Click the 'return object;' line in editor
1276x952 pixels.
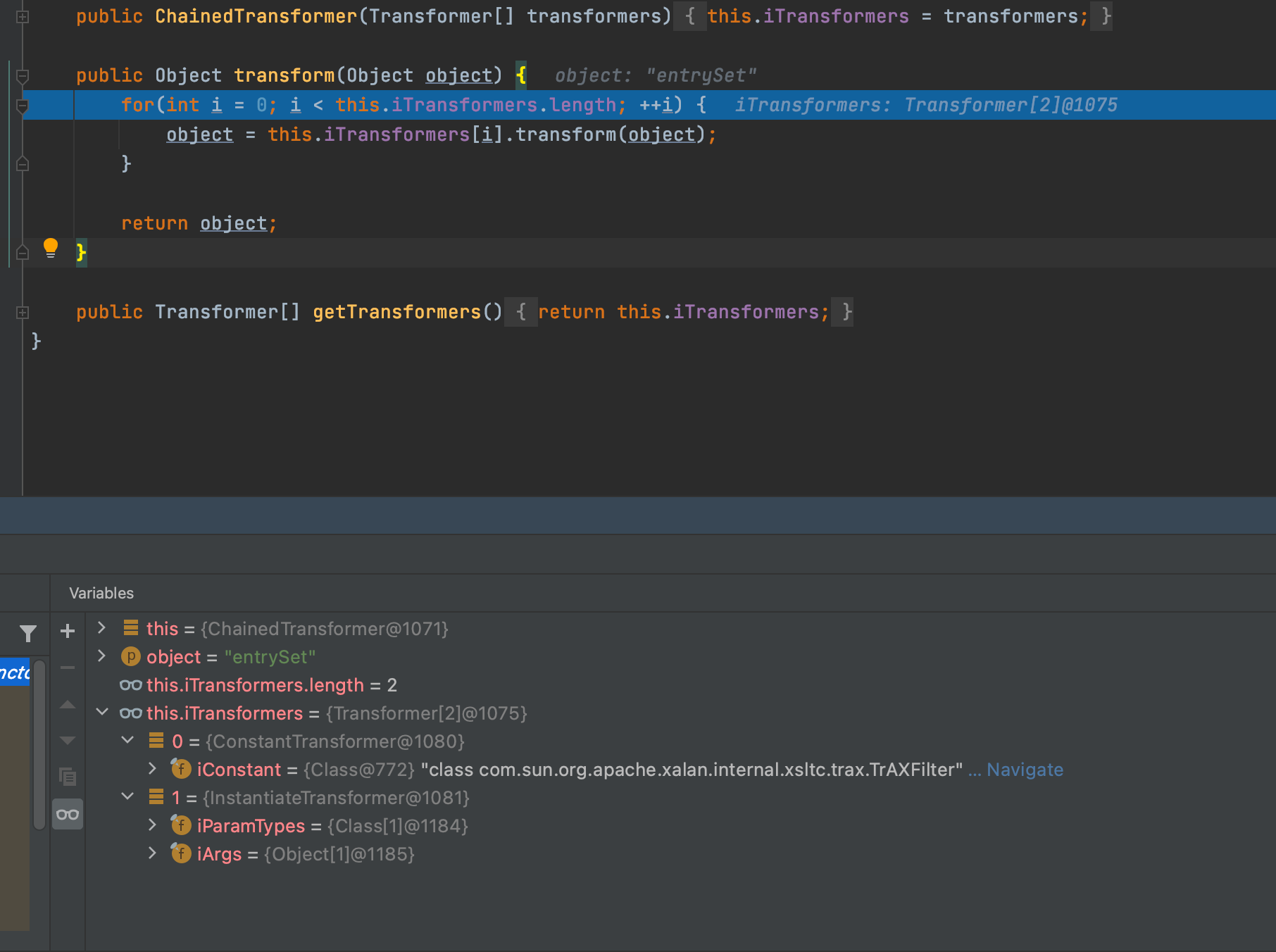pos(199,223)
